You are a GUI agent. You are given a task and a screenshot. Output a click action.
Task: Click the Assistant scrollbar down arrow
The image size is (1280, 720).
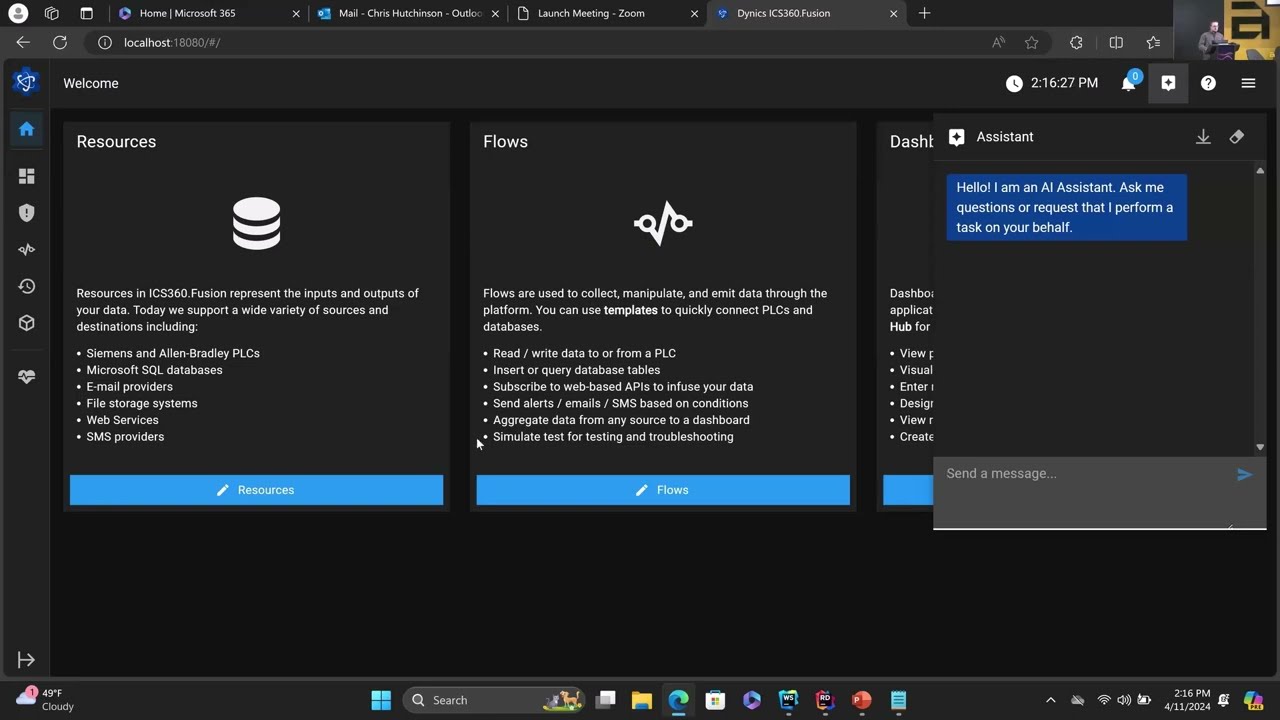pos(1260,447)
